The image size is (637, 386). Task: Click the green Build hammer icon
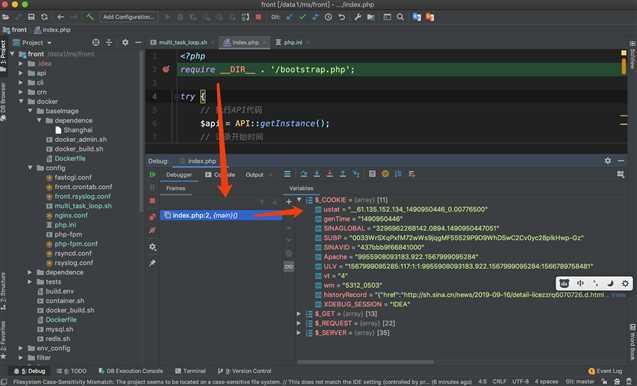(x=89, y=17)
